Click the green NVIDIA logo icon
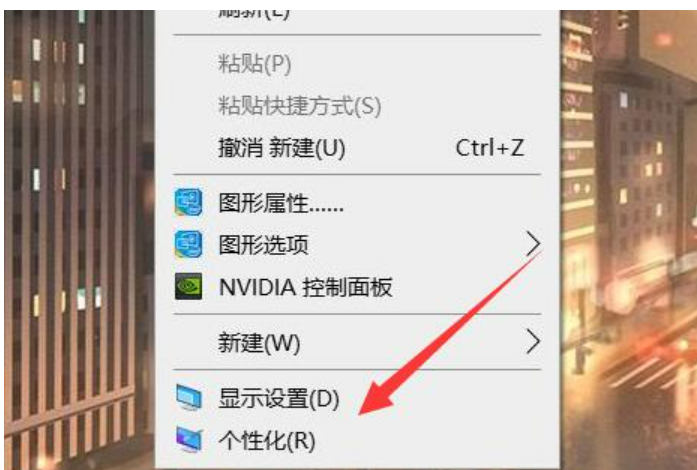Viewport: 697px width, 470px height. [x=188, y=286]
